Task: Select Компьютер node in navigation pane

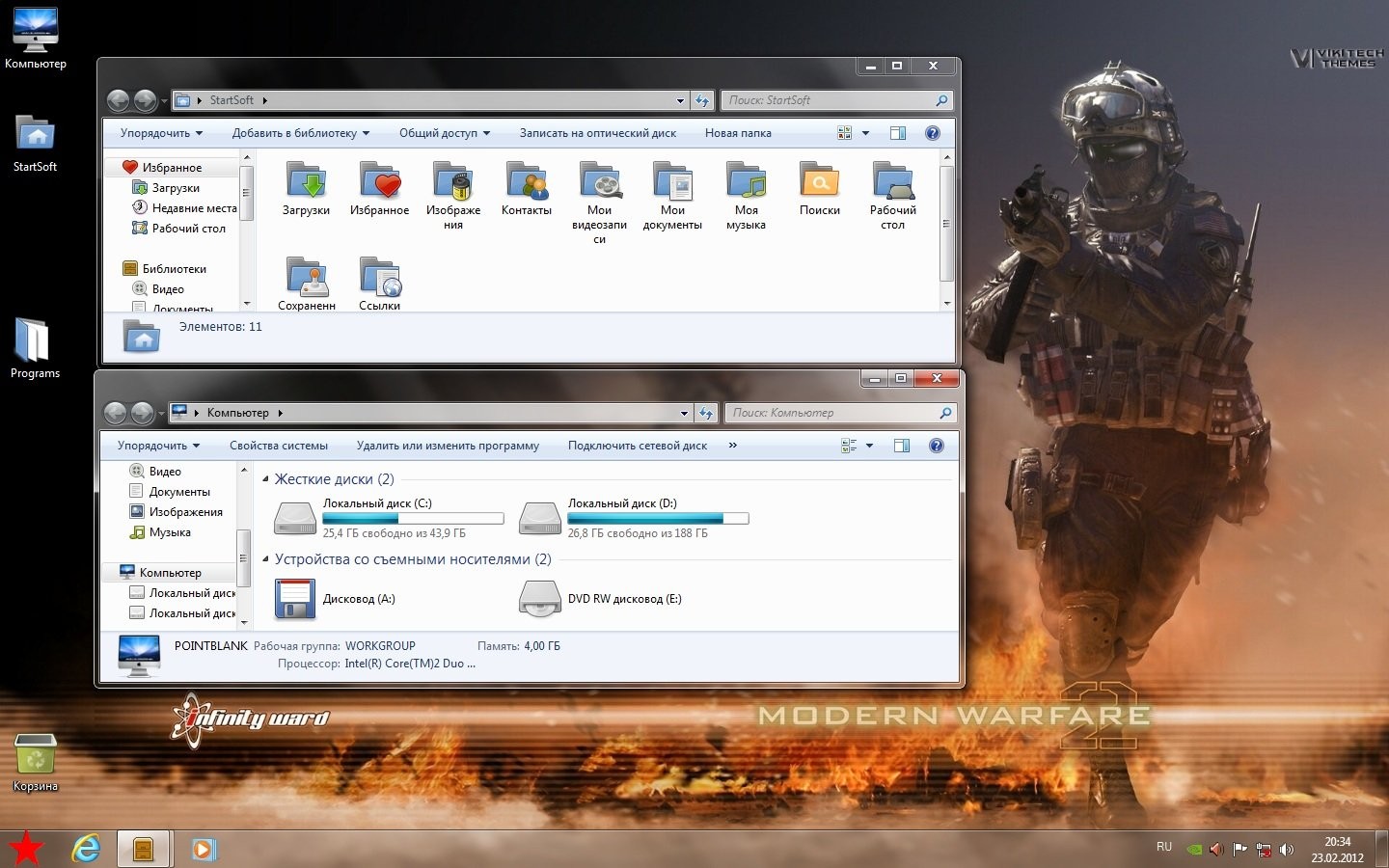Action: point(170,573)
